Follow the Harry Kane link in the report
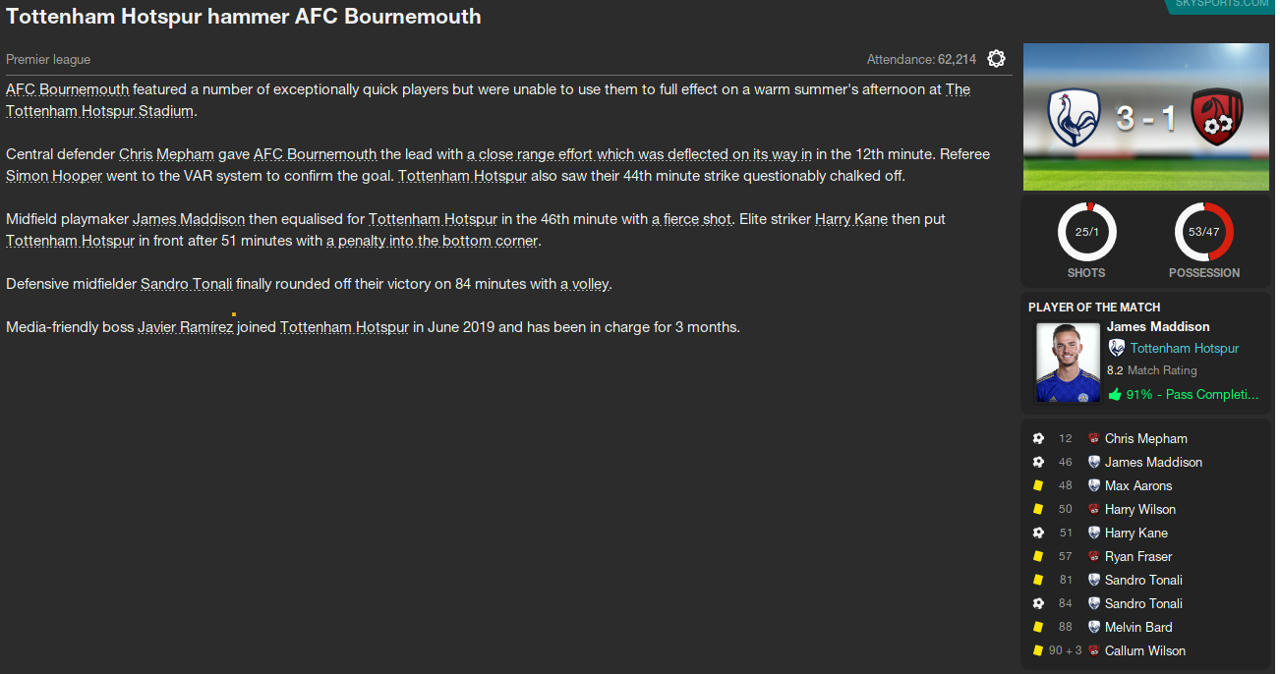 coord(851,219)
